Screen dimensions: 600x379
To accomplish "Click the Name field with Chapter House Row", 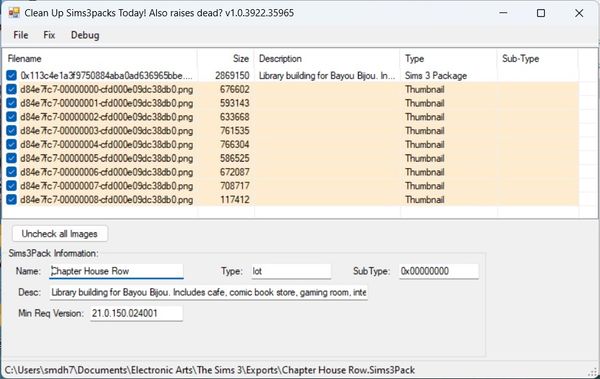I will pos(116,271).
